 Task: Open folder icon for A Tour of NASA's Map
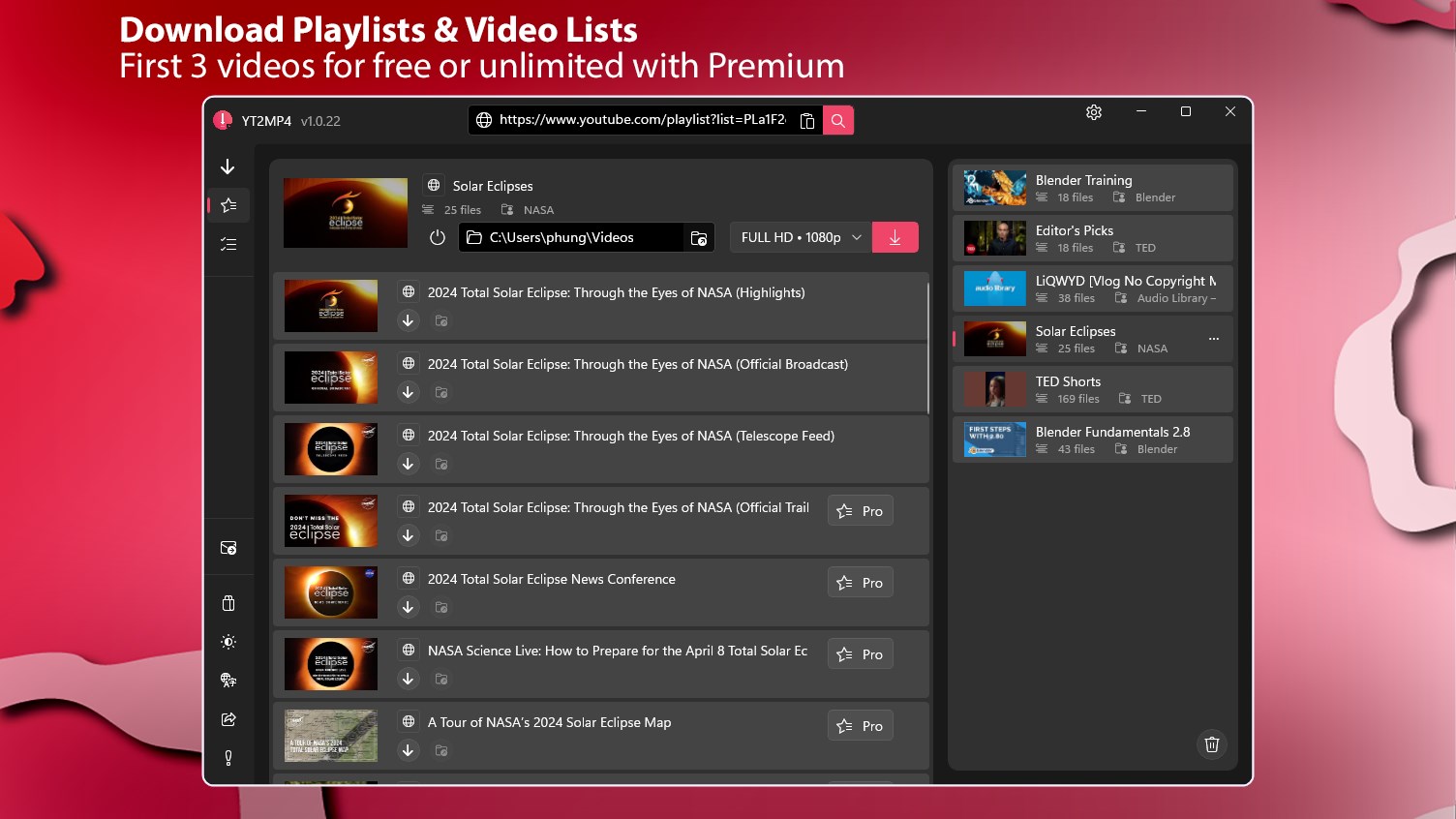tap(441, 750)
